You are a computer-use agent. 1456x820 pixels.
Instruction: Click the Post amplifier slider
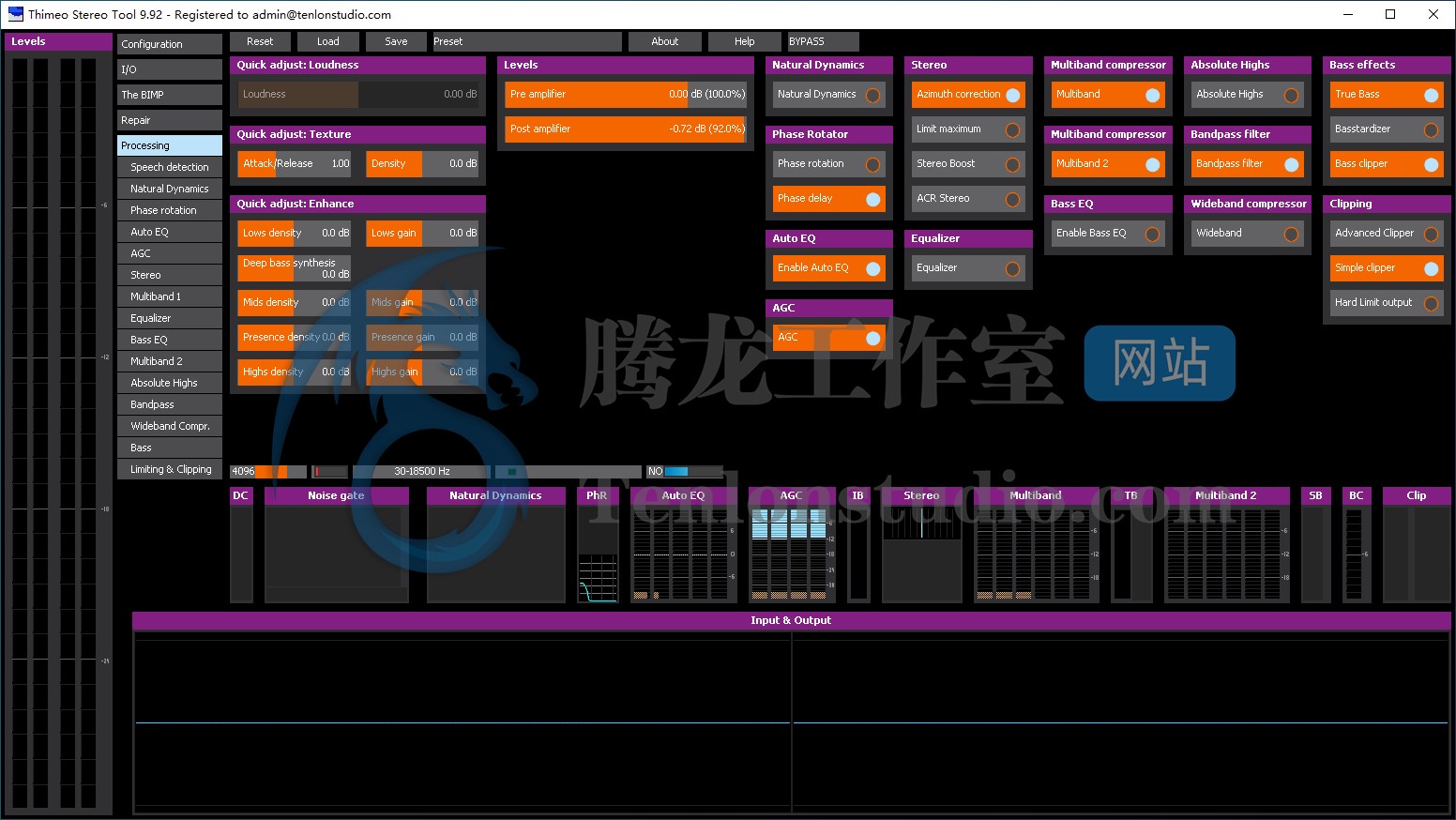click(x=626, y=129)
